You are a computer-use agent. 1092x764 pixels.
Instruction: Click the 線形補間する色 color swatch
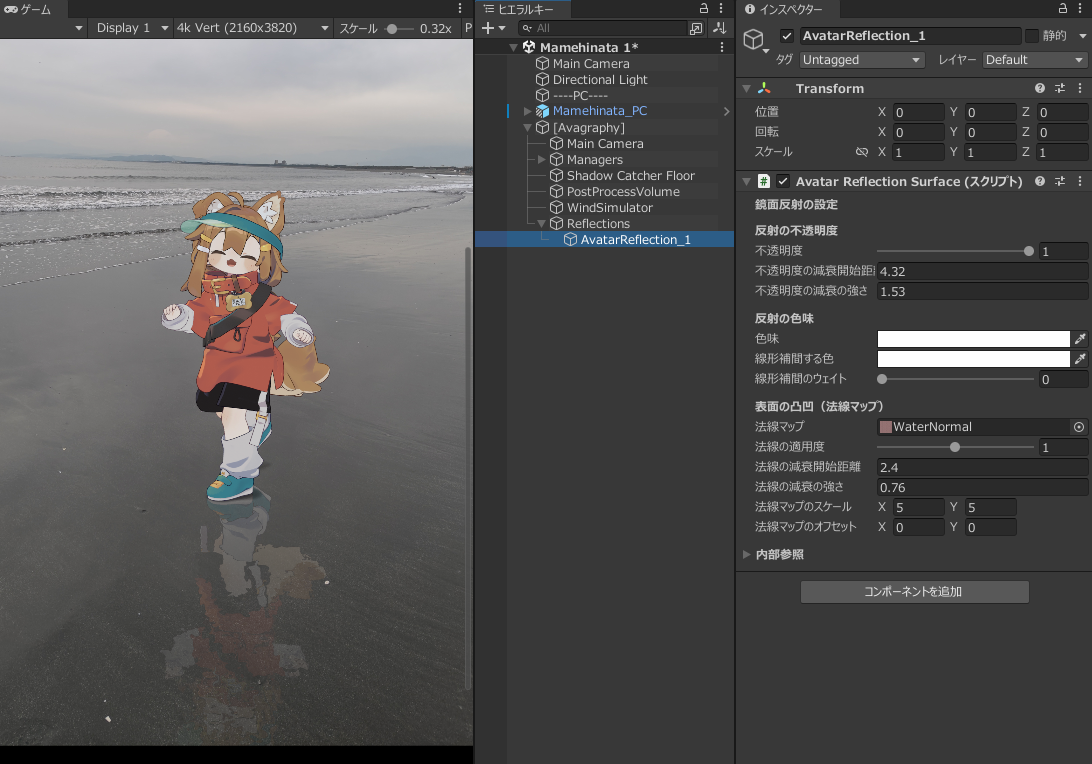point(973,359)
